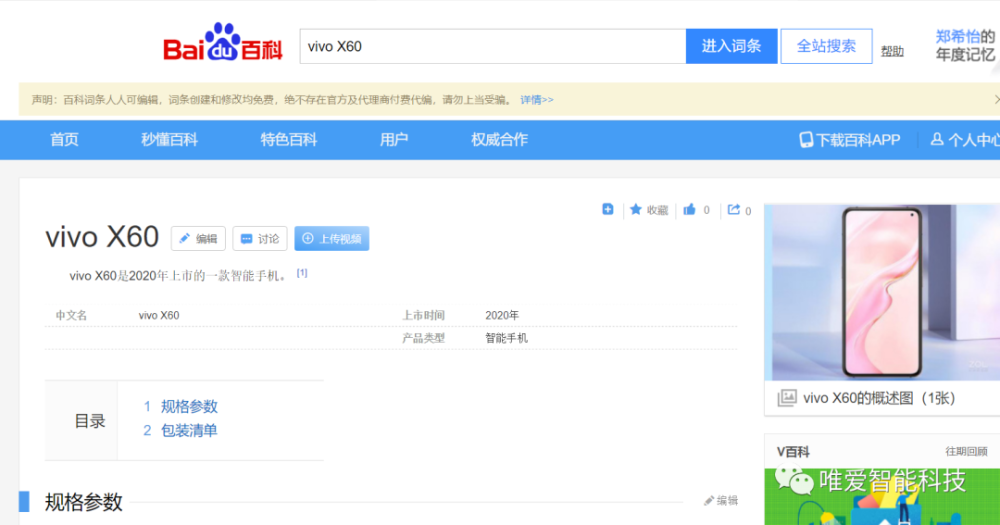The width and height of the screenshot is (1000, 525).
Task: Open the vivo X60 phone overview image
Action: click(x=882, y=292)
